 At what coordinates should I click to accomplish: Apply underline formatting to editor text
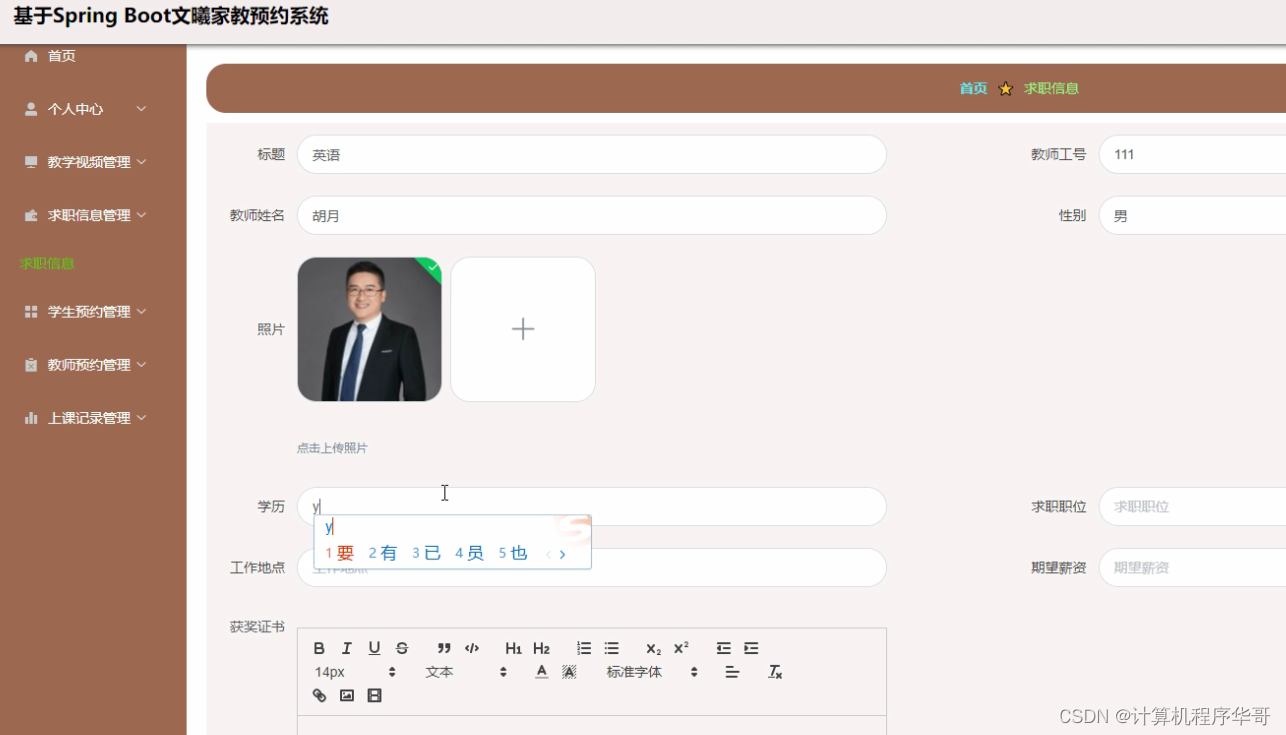click(374, 648)
